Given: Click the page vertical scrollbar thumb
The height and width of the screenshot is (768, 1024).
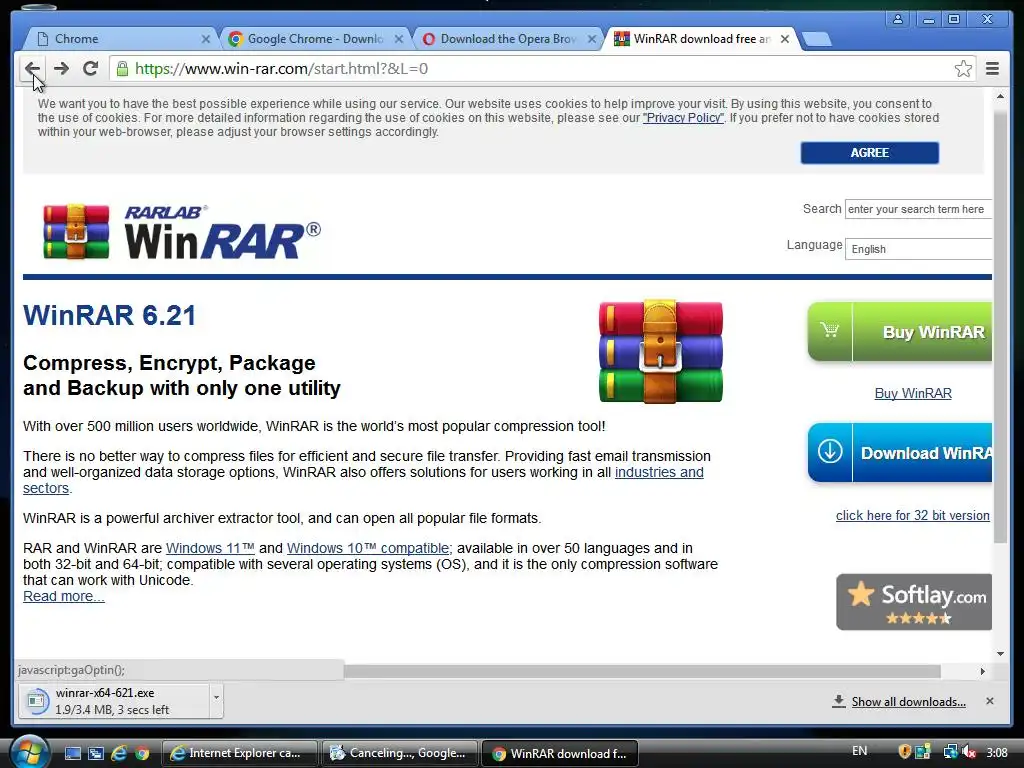Looking at the screenshot, I should tap(1000, 327).
